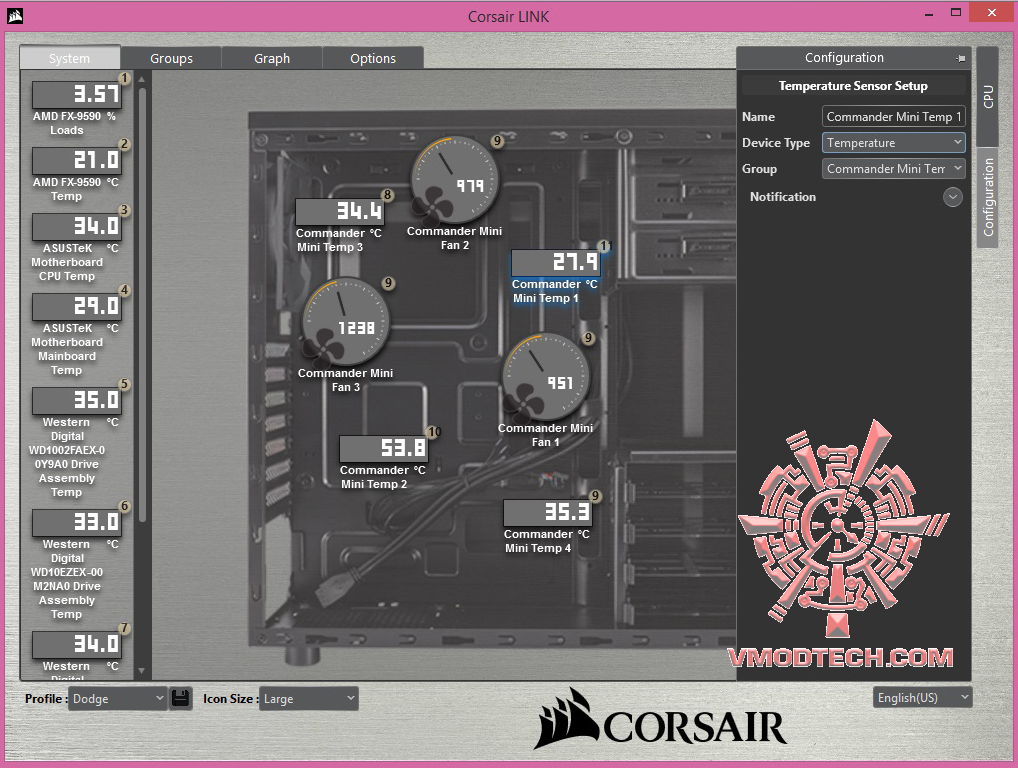
Task: Switch to the Options tab
Action: pyautogui.click(x=373, y=58)
